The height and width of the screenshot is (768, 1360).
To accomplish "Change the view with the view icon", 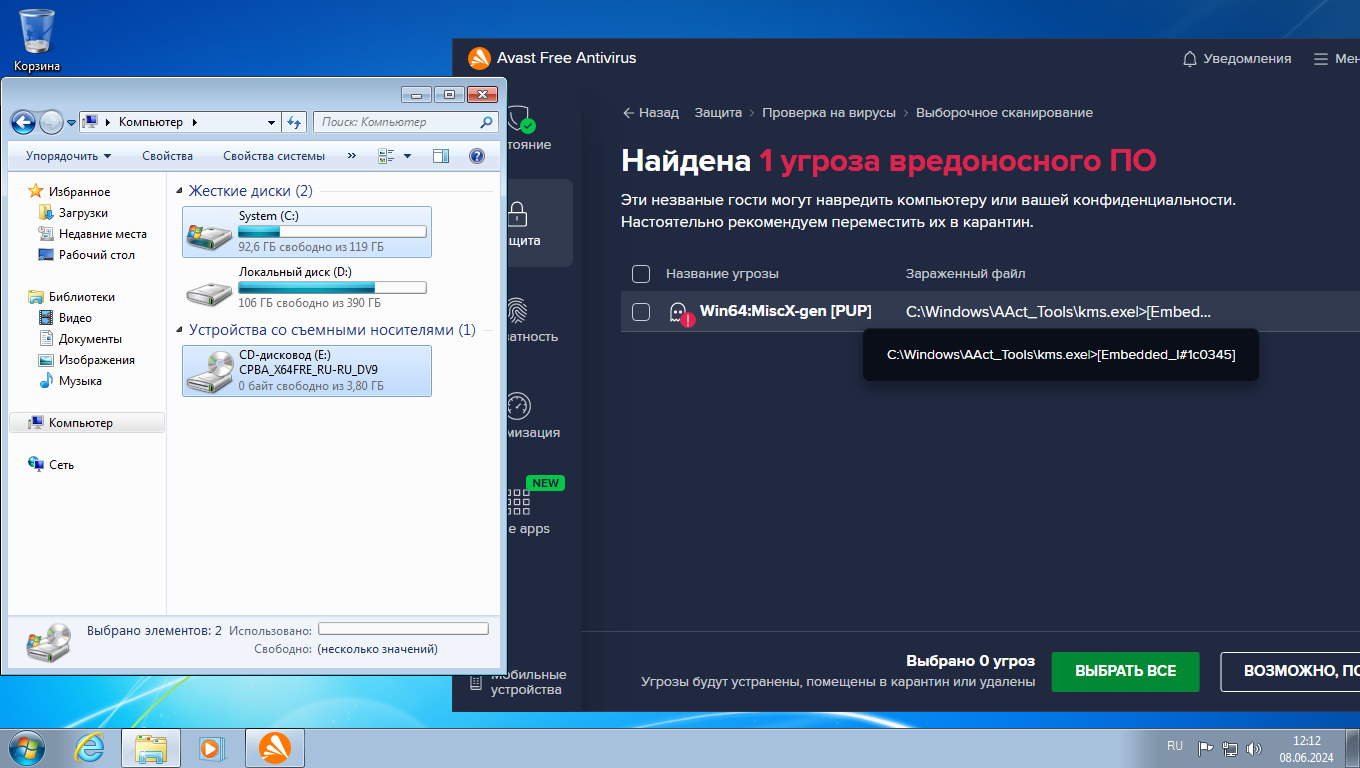I will tap(386, 156).
